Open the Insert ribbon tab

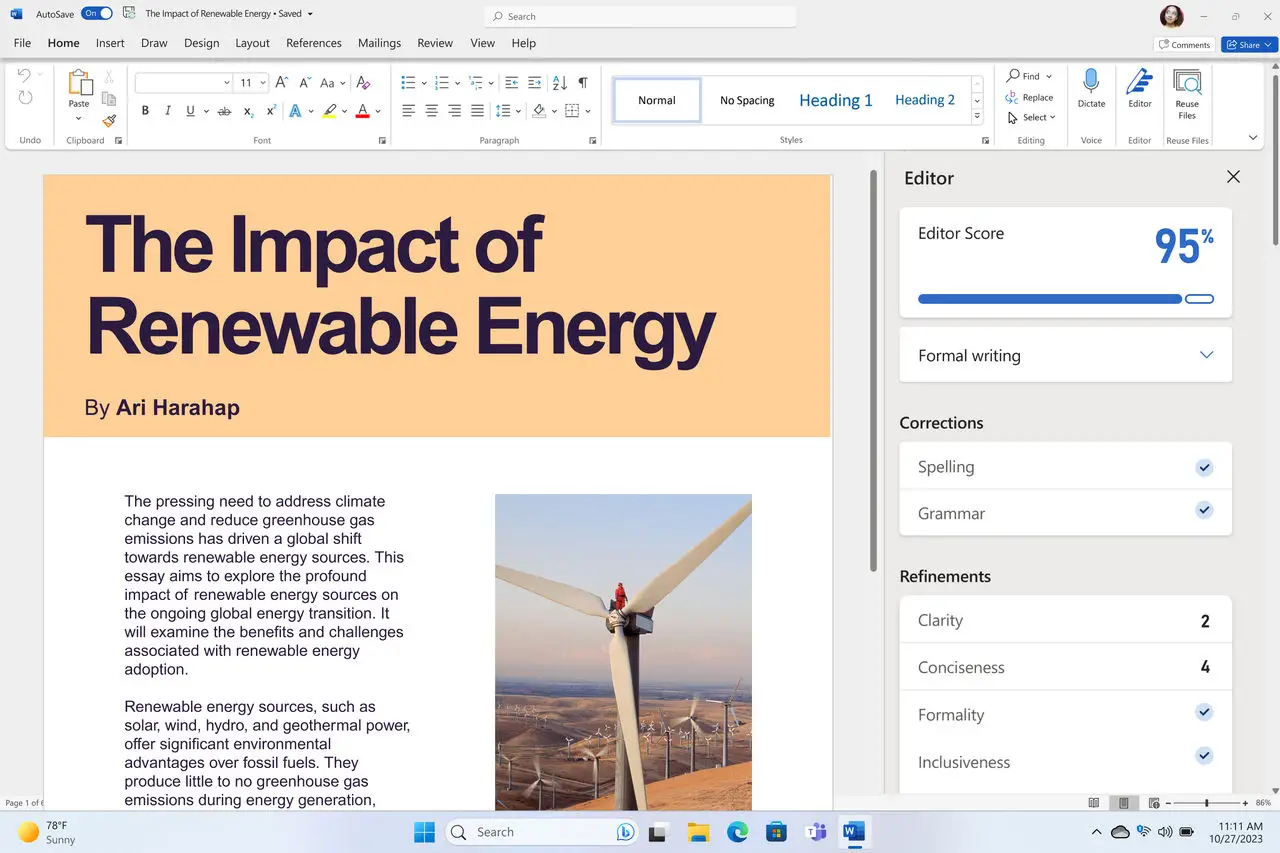[x=110, y=43]
